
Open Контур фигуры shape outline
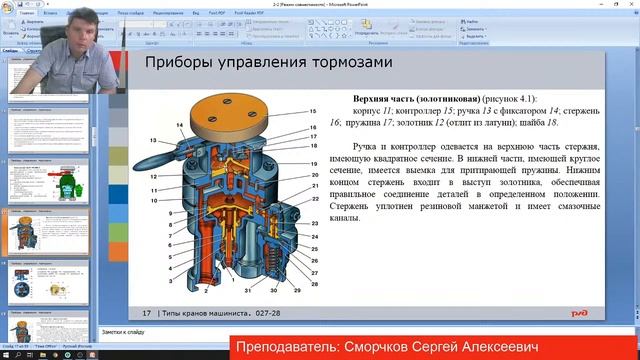(427, 29)
